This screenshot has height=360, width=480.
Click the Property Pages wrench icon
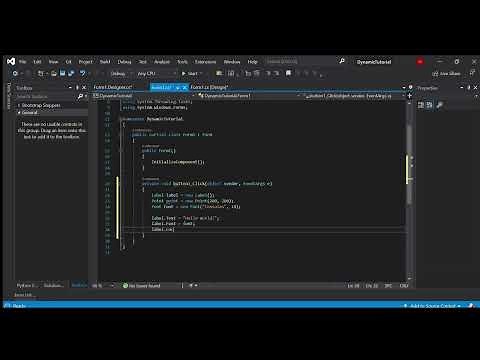[x=439, y=105]
